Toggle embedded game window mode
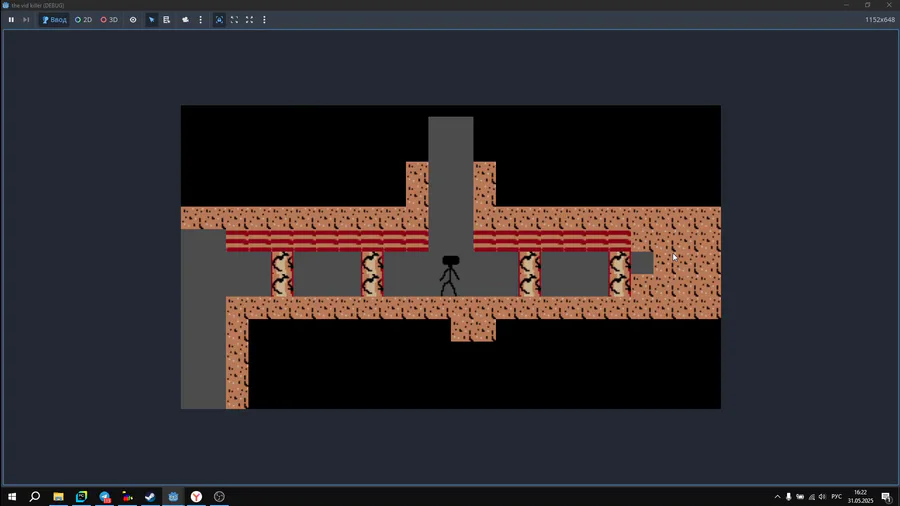Viewport: 900px width, 506px height. tap(219, 20)
